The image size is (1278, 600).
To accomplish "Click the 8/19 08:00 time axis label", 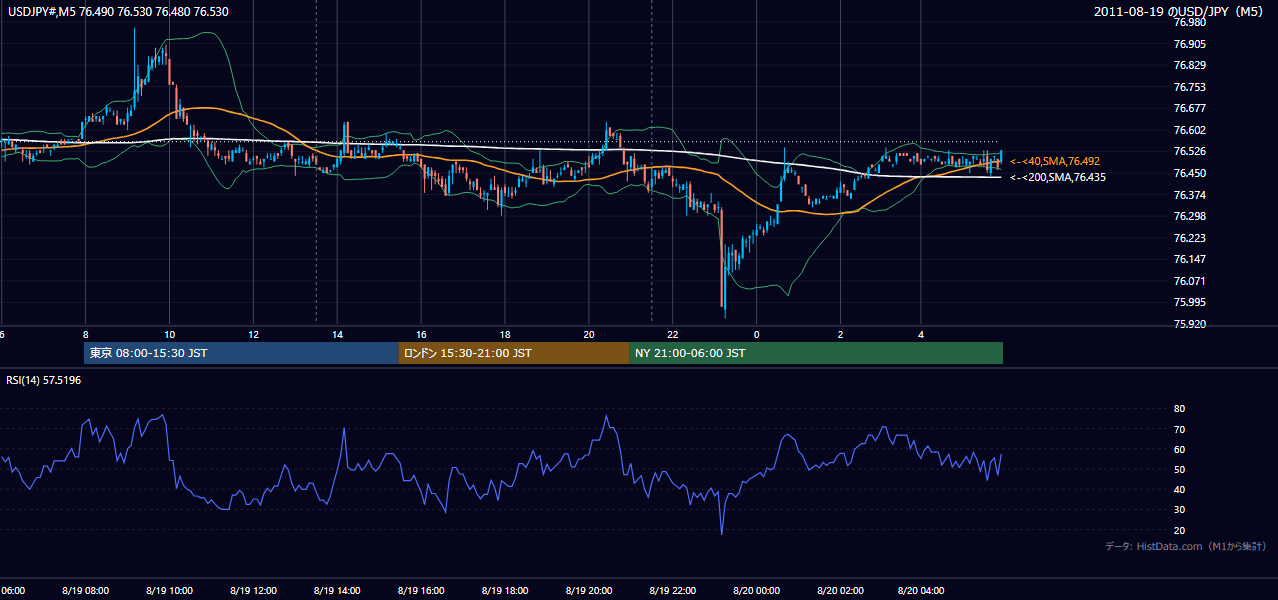I will 86,591.
